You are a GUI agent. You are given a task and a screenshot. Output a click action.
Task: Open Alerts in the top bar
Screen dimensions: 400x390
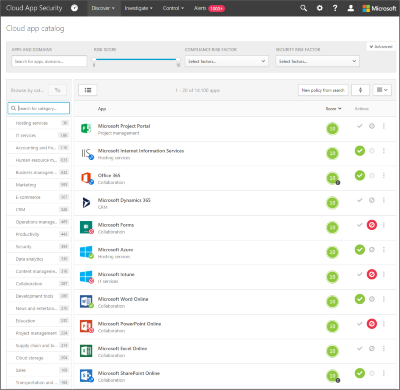[209, 8]
